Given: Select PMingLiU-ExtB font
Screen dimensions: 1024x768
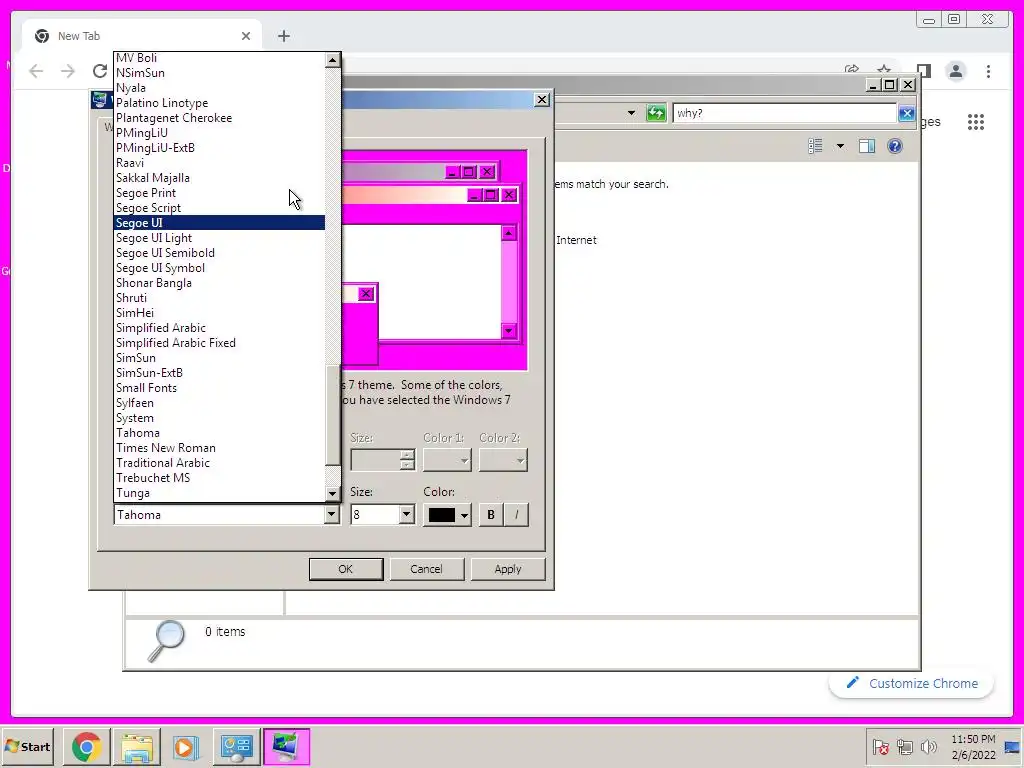Looking at the screenshot, I should (x=219, y=148).
